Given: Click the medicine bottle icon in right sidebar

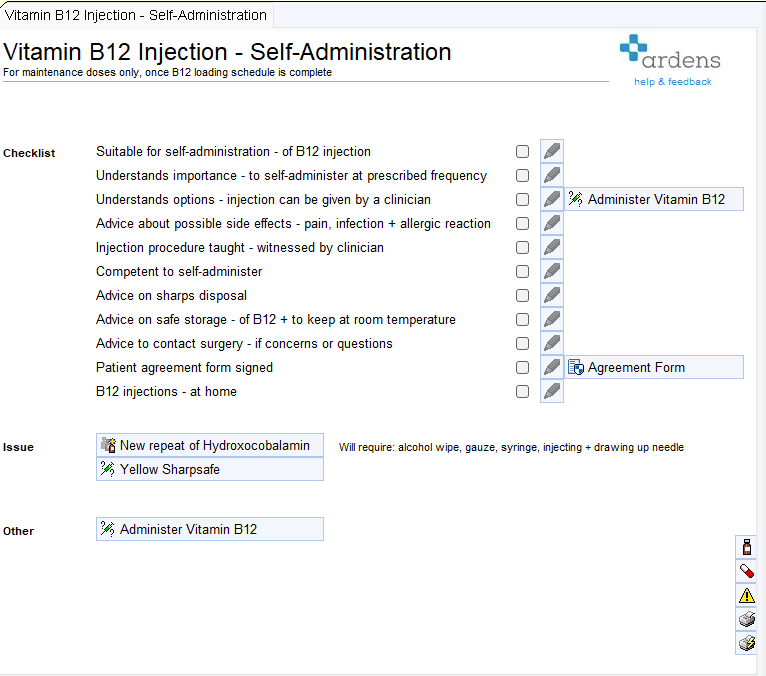Looking at the screenshot, I should [746, 547].
